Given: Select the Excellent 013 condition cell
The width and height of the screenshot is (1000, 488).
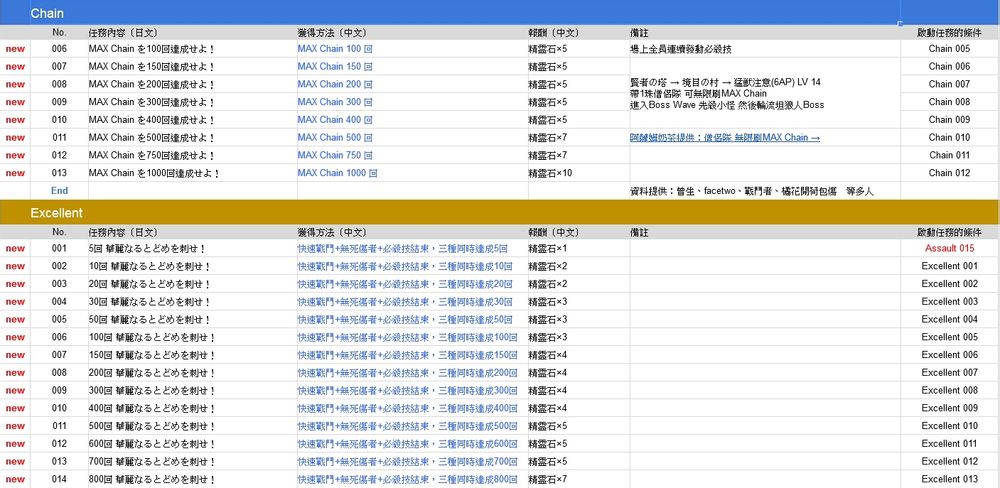Looking at the screenshot, I should click(x=950, y=479).
